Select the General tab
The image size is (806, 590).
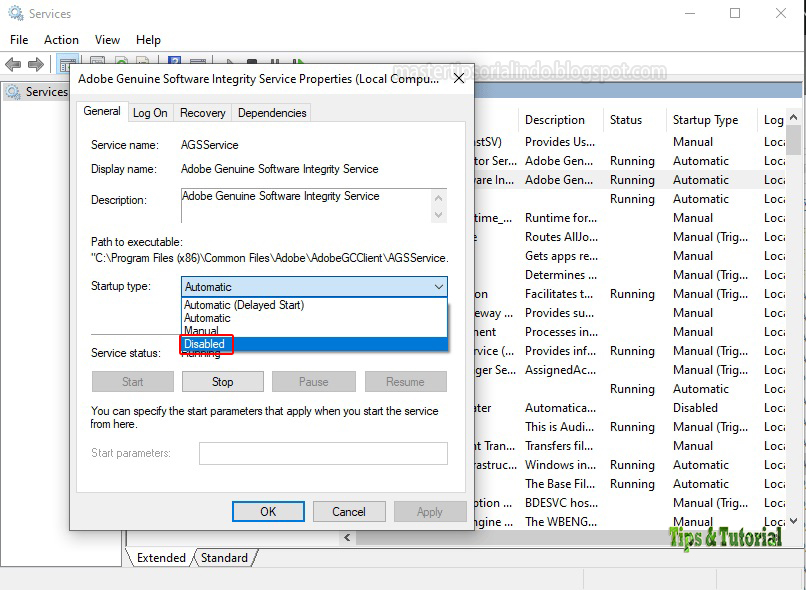(102, 111)
